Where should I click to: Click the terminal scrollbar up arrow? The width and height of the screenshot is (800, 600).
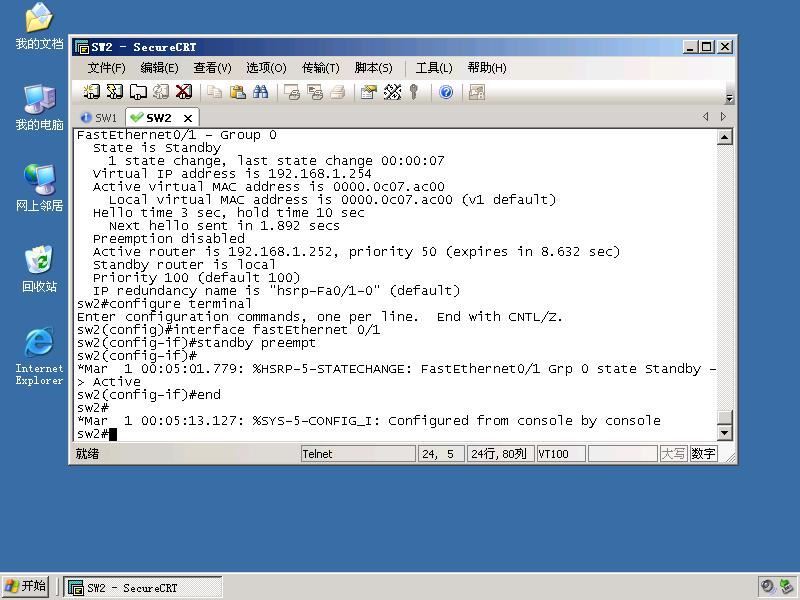724,137
